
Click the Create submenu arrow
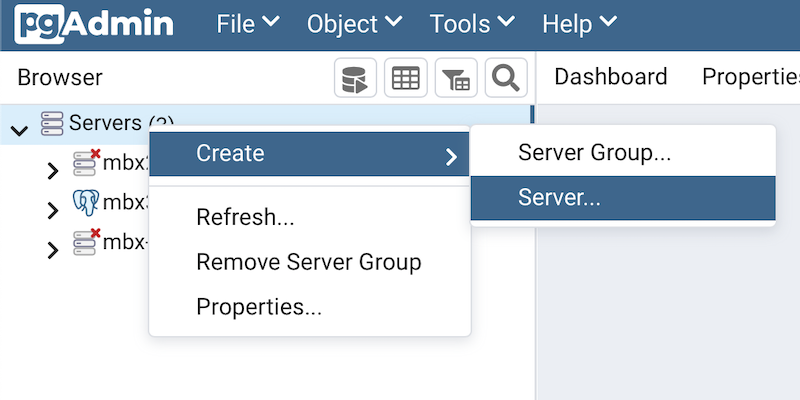coord(451,157)
